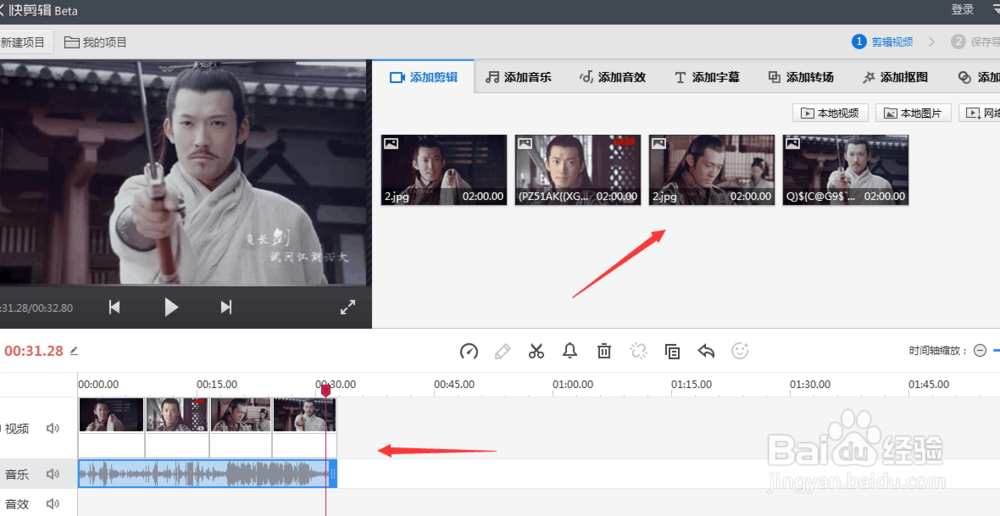The height and width of the screenshot is (516, 1000).
Task: Skip to the next clip
Action: tap(226, 307)
